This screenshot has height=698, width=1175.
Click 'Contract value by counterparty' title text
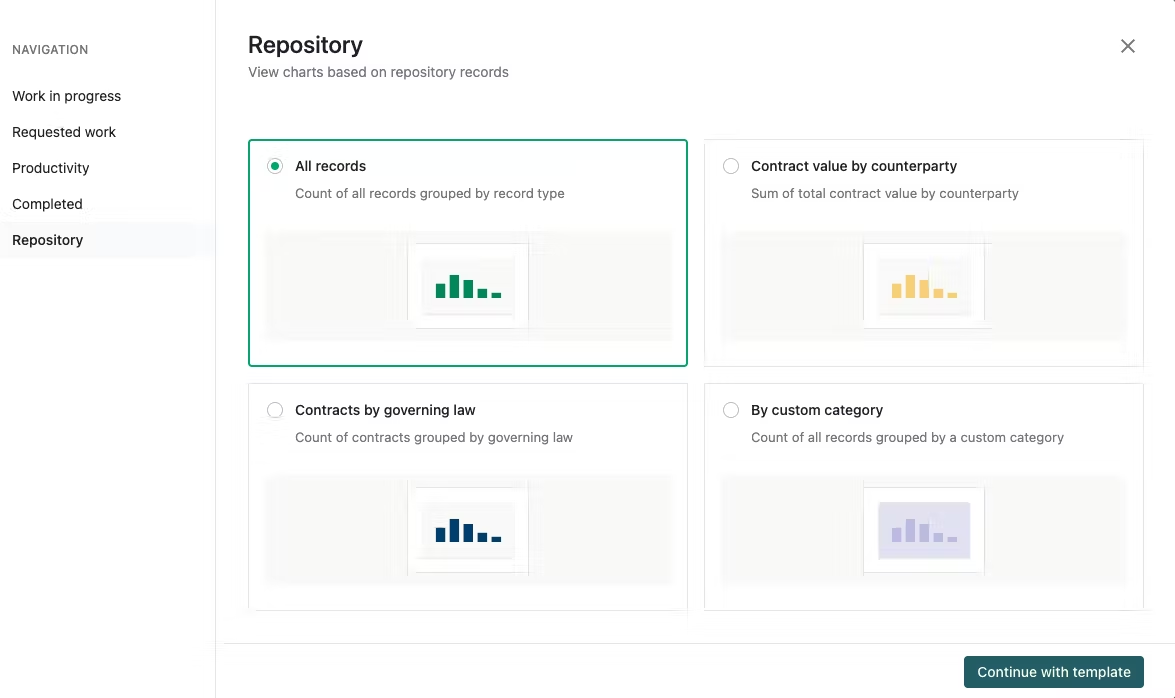[x=854, y=166]
